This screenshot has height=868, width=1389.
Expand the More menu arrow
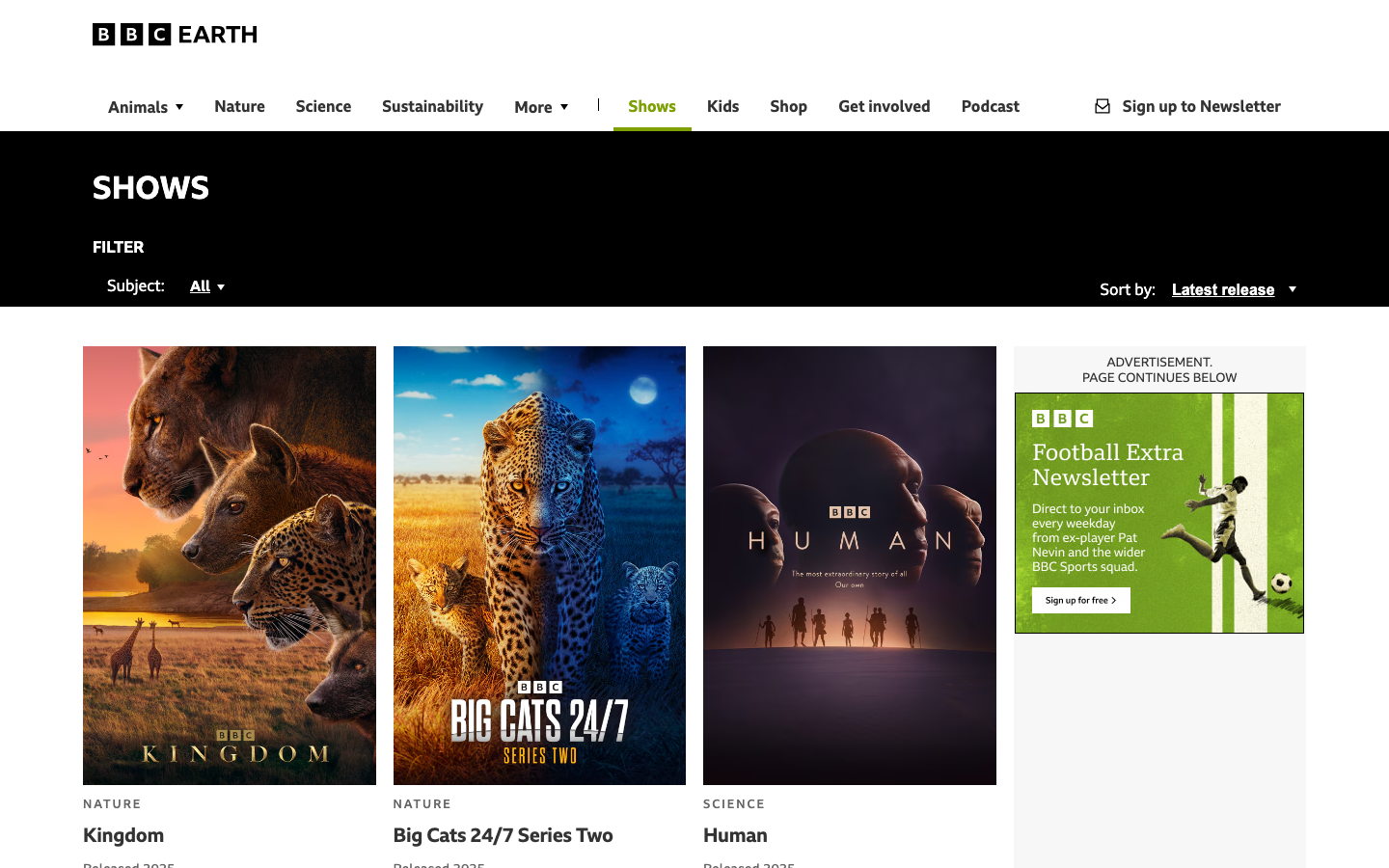click(564, 107)
